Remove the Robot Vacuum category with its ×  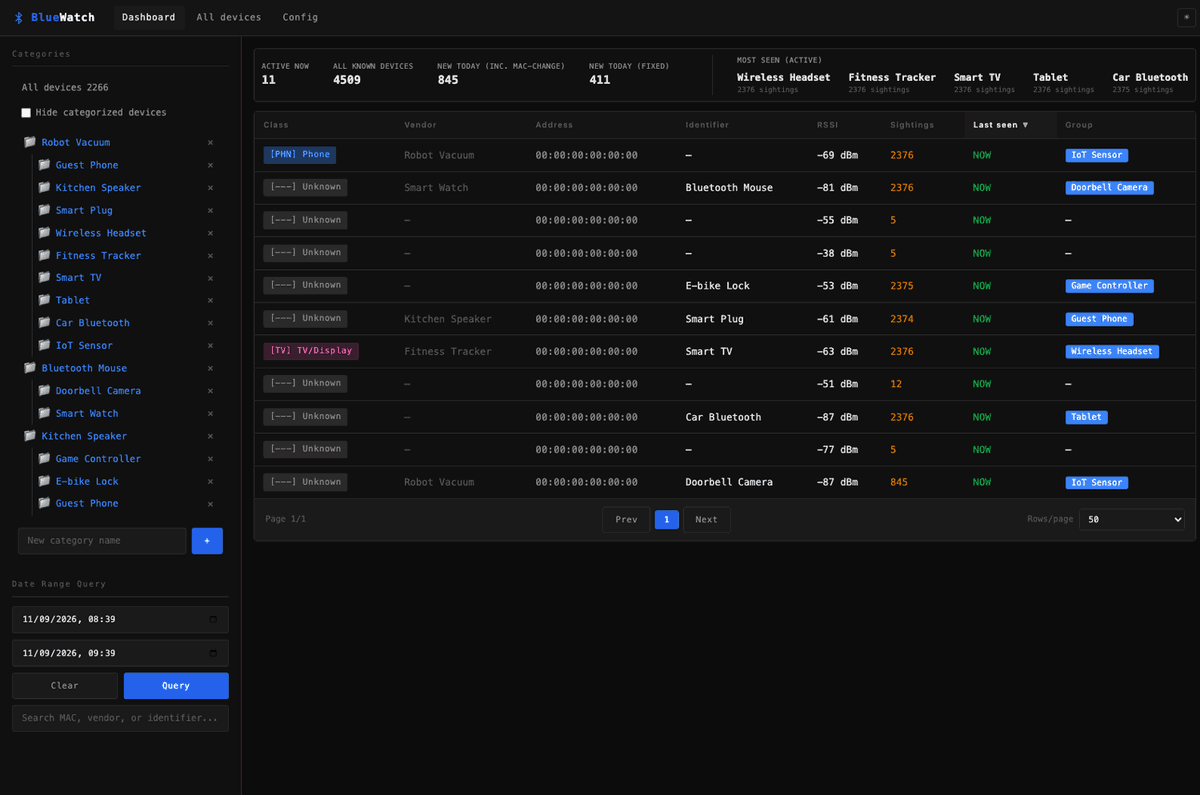210,143
